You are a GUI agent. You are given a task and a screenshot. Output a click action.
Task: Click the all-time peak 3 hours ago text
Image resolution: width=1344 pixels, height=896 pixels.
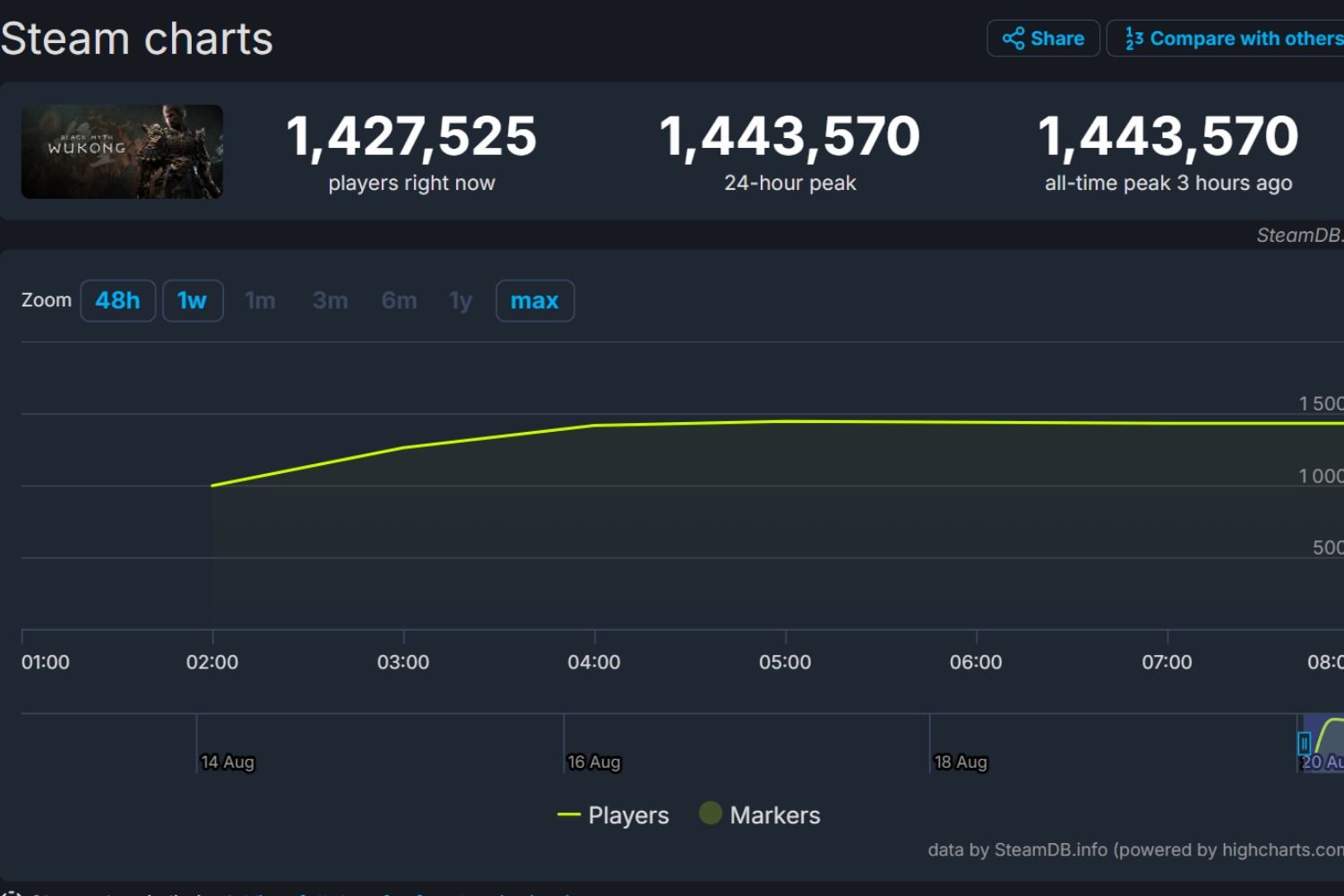(1168, 183)
